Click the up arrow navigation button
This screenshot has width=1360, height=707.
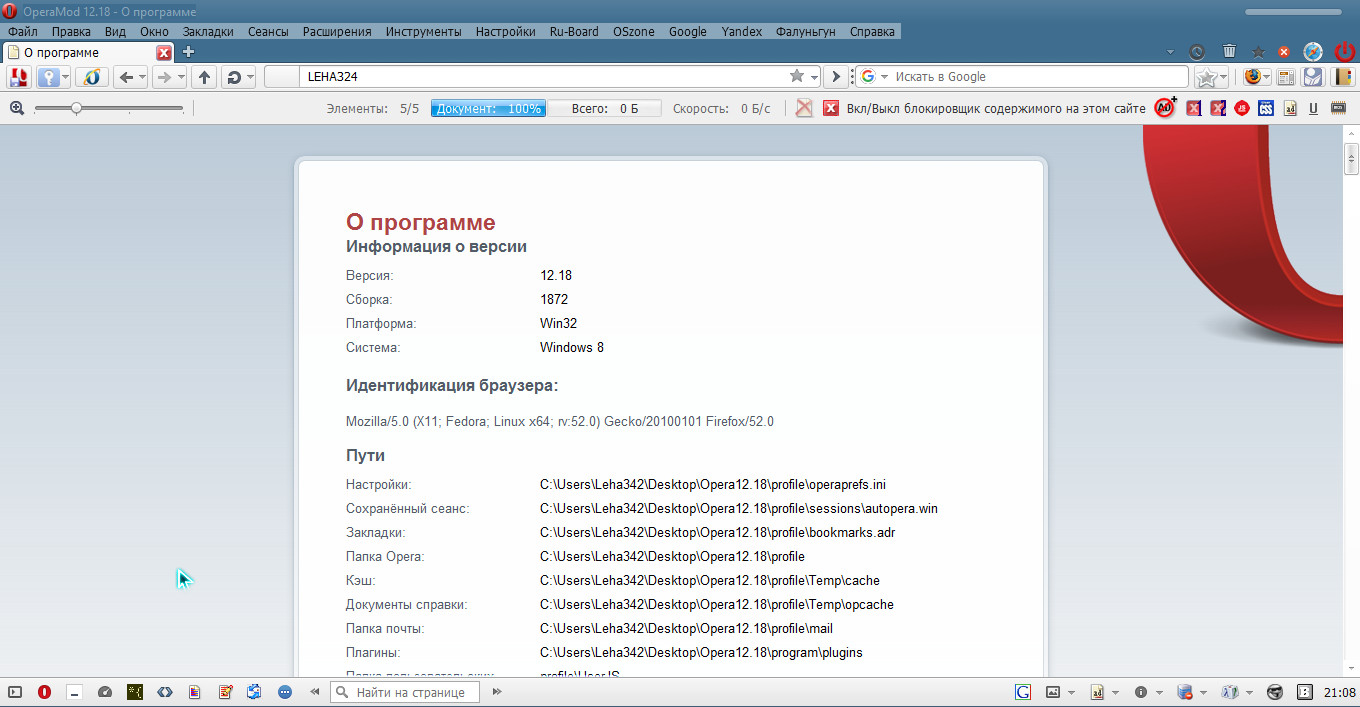(x=204, y=77)
